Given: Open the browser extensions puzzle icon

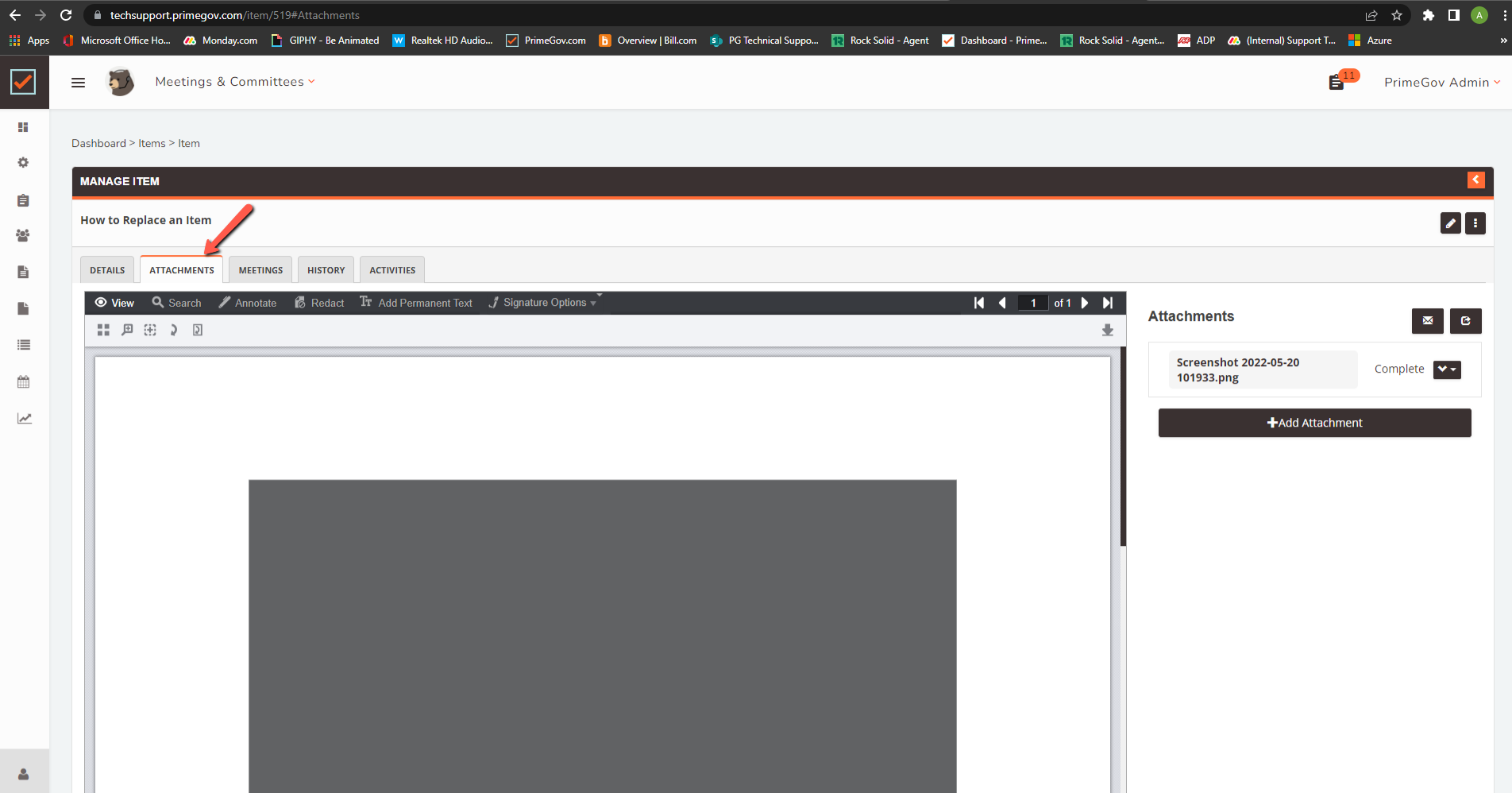Looking at the screenshot, I should [1429, 15].
